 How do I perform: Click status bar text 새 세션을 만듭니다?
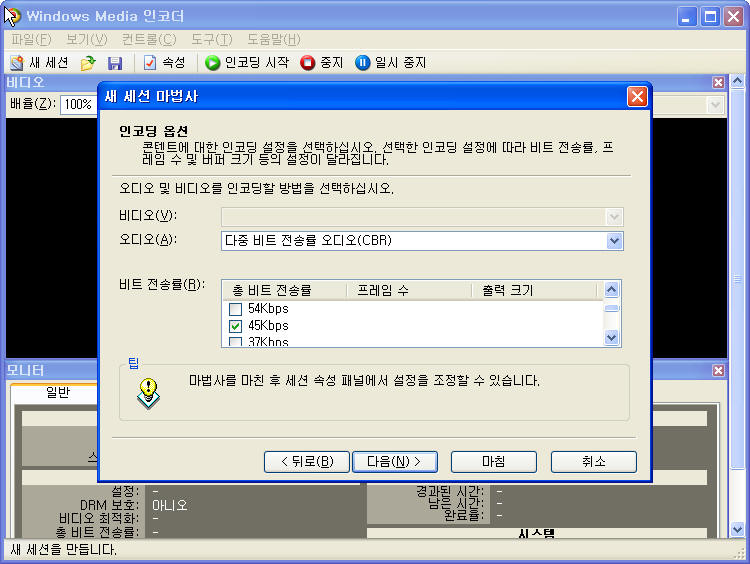[64, 550]
